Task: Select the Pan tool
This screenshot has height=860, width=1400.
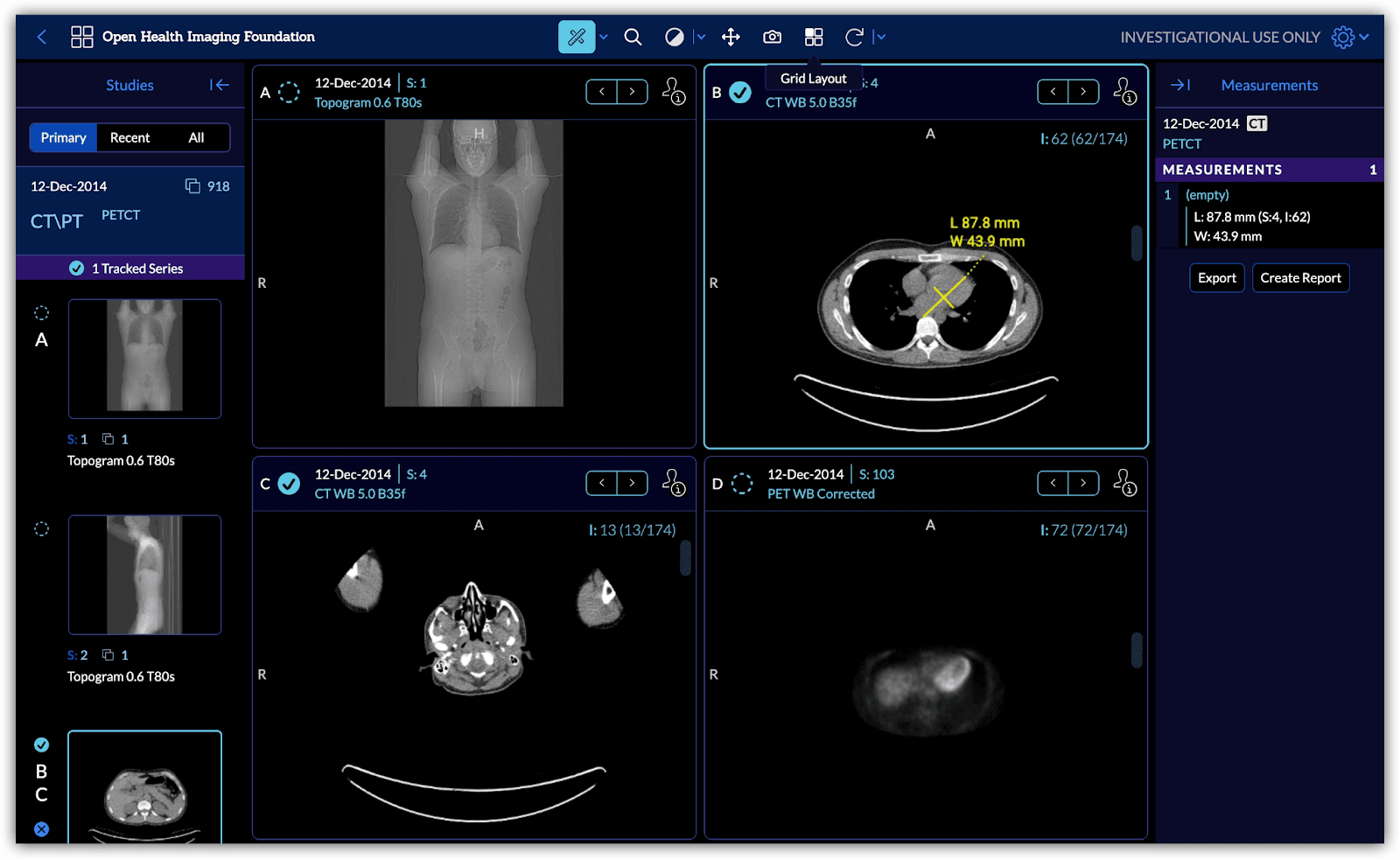Action: click(731, 37)
